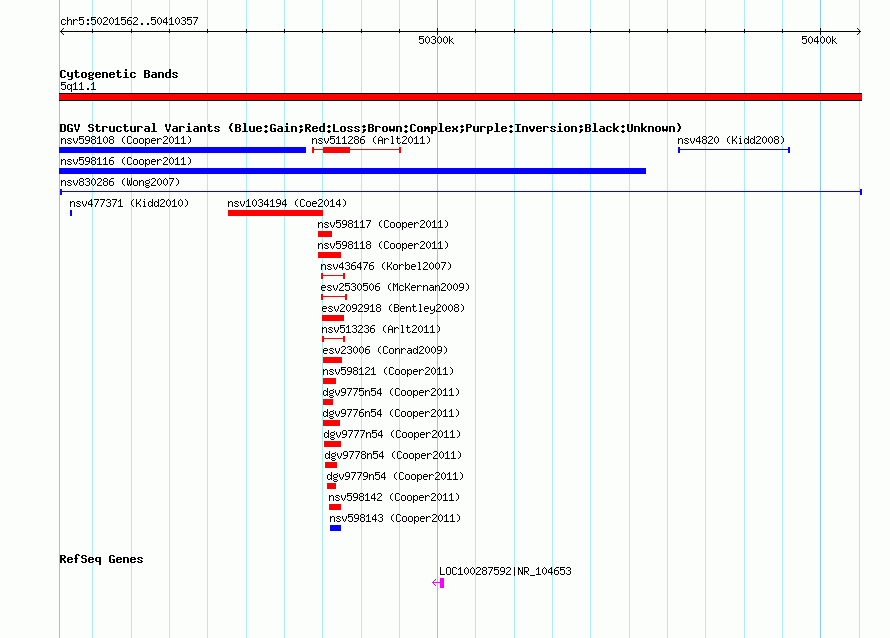
Task: Select the long blue bar under nsv598116
Action: click(352, 171)
